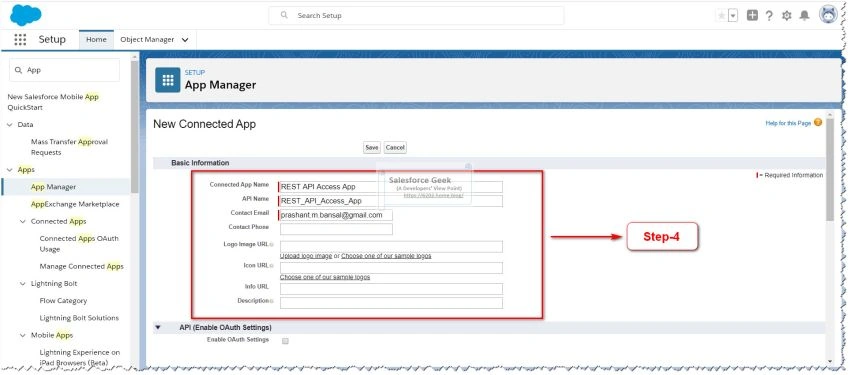850x375 pixels.
Task: Click the Description info icon
Action: point(271,301)
